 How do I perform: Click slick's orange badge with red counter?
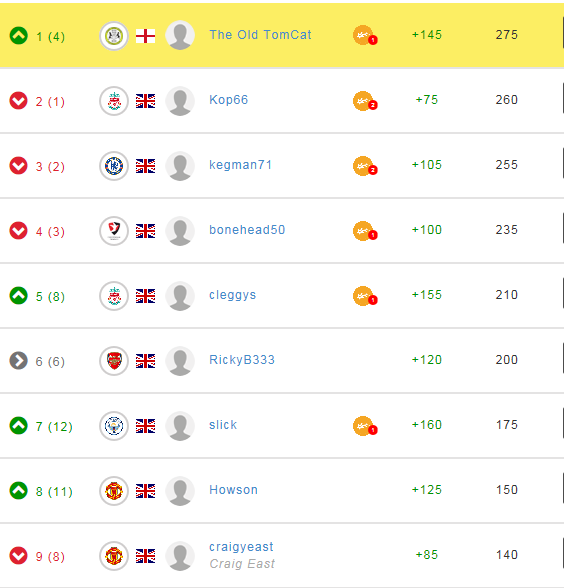(x=365, y=426)
